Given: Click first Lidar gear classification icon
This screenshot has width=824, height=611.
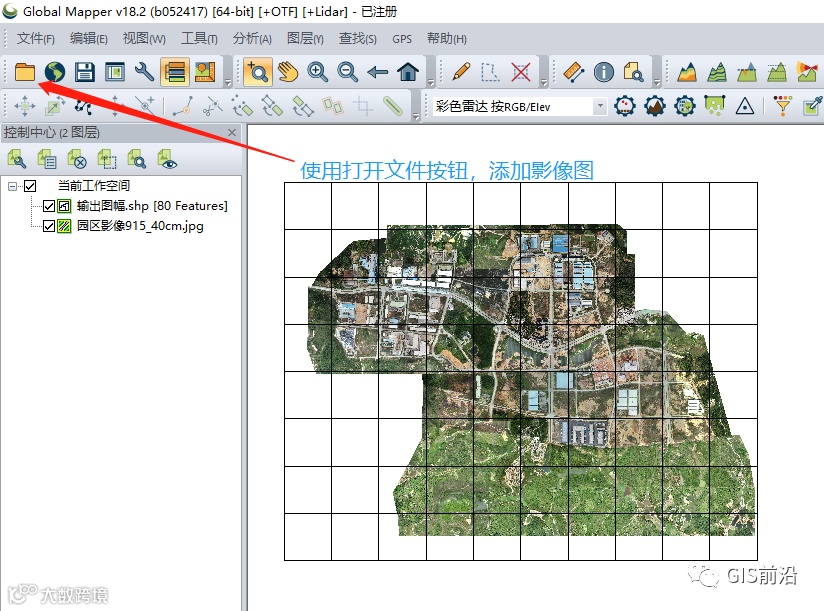Looking at the screenshot, I should pyautogui.click(x=625, y=106).
